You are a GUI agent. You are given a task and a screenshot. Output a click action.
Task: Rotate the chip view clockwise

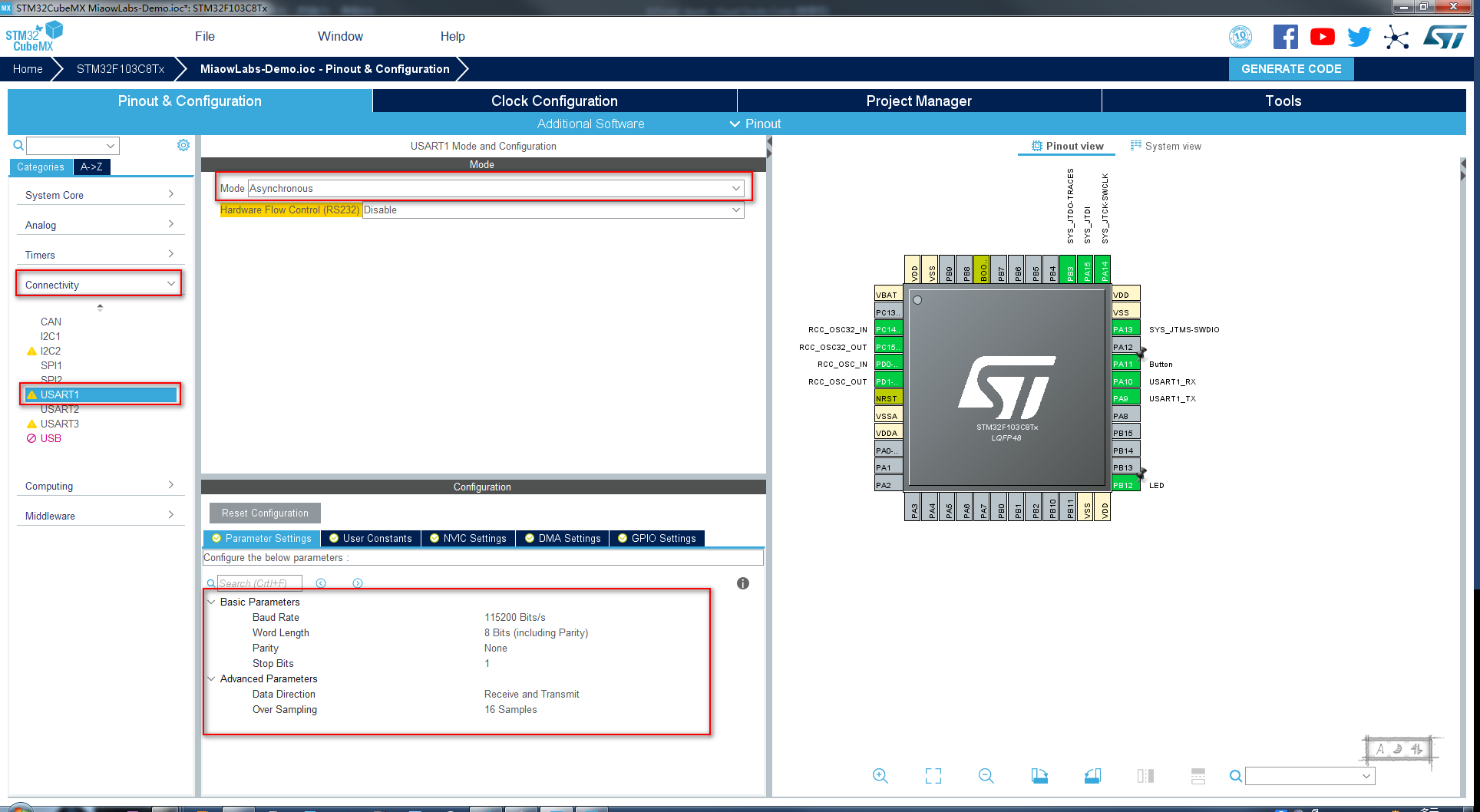click(x=1039, y=776)
